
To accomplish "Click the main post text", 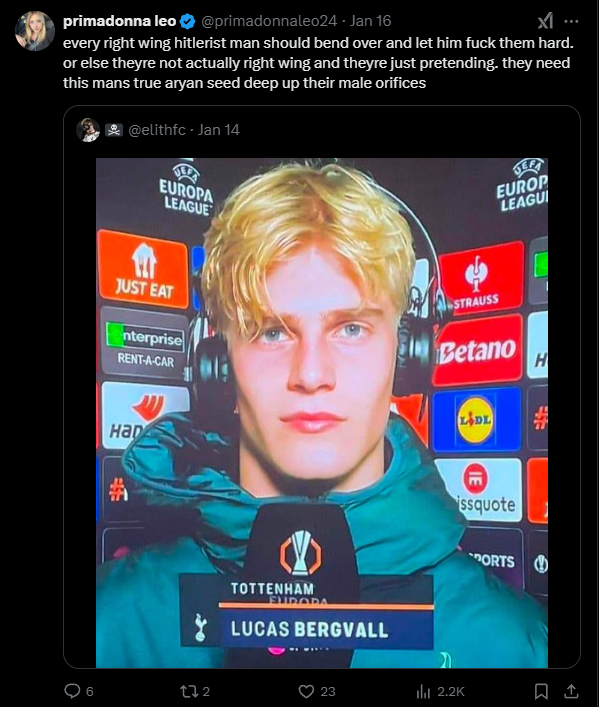I will coord(318,63).
